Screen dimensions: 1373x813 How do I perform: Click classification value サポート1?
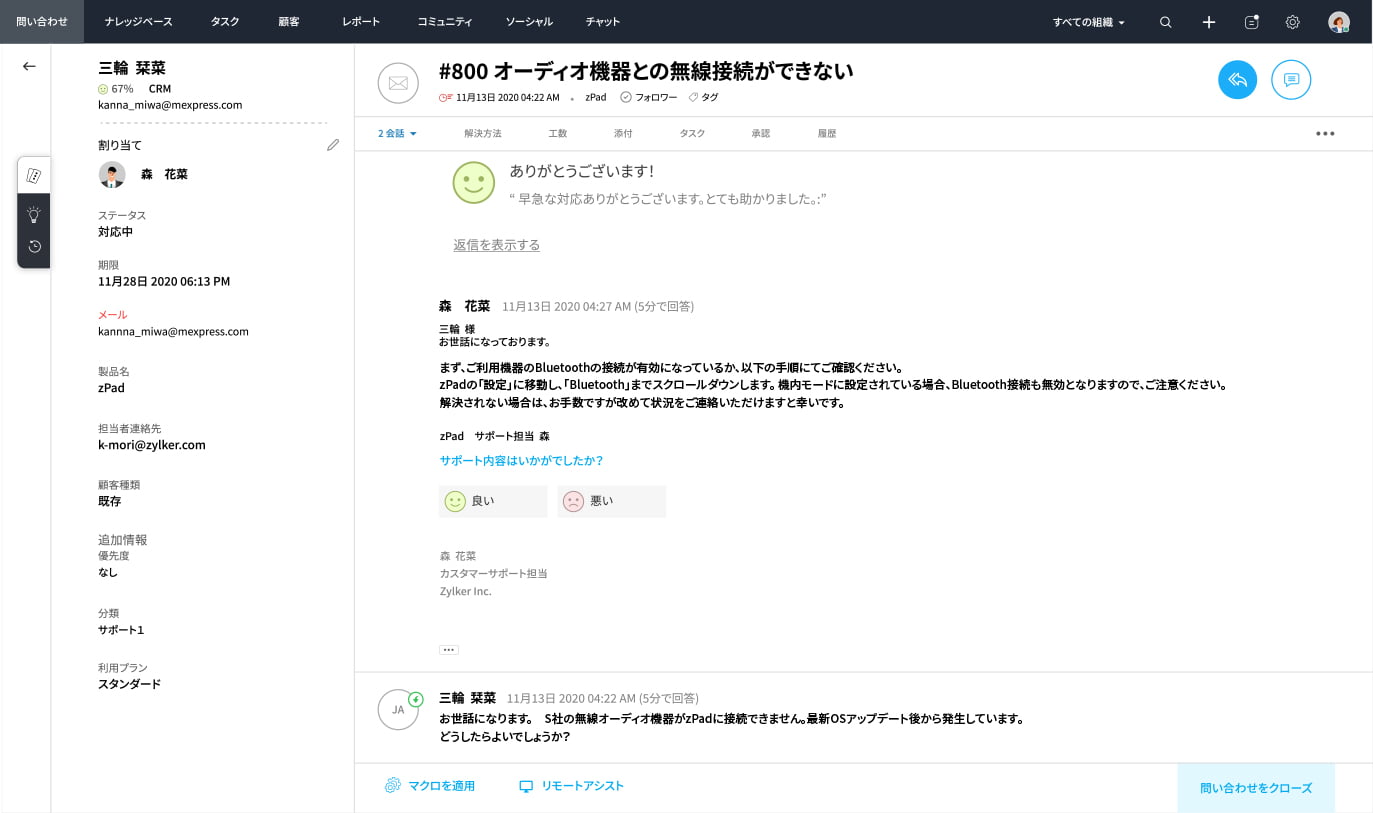coord(121,630)
